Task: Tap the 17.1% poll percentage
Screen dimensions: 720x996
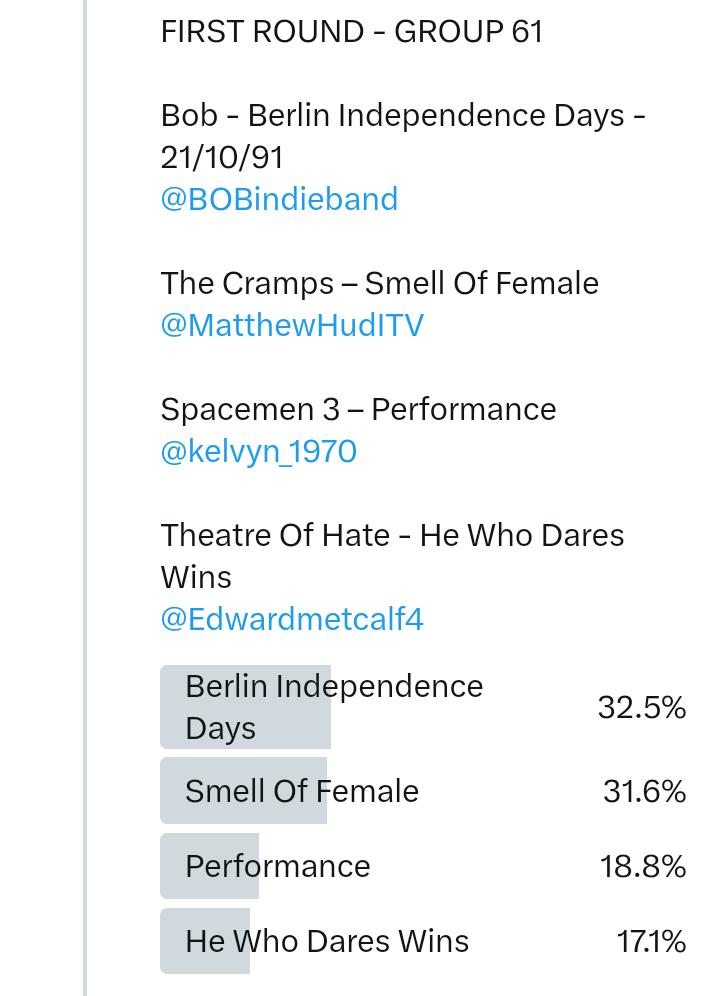Action: point(651,942)
